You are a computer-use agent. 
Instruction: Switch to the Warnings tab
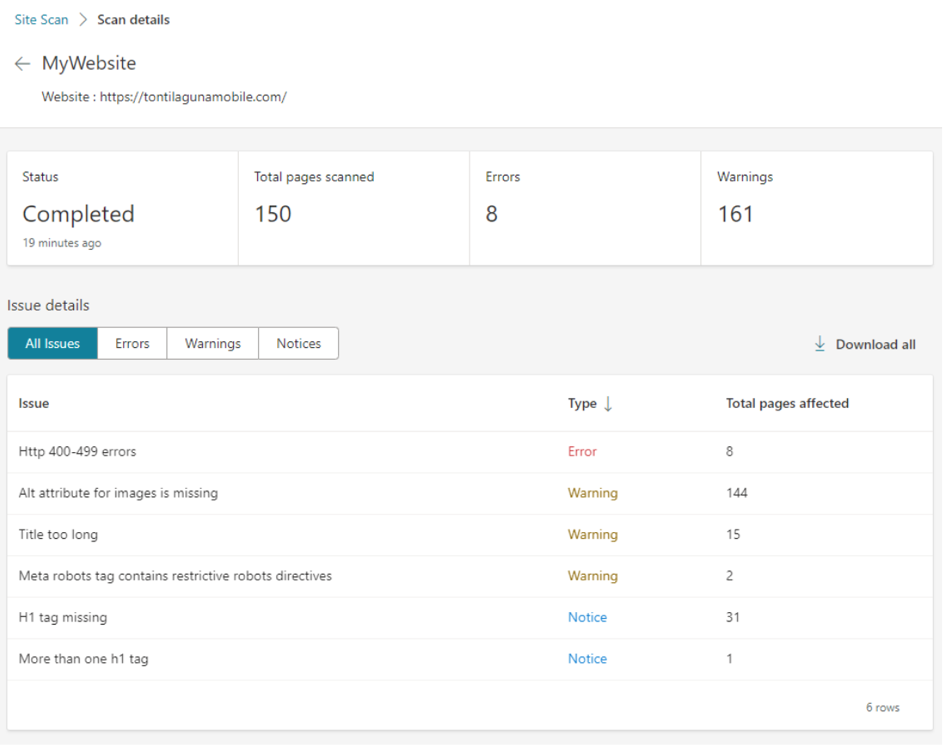[x=212, y=344]
